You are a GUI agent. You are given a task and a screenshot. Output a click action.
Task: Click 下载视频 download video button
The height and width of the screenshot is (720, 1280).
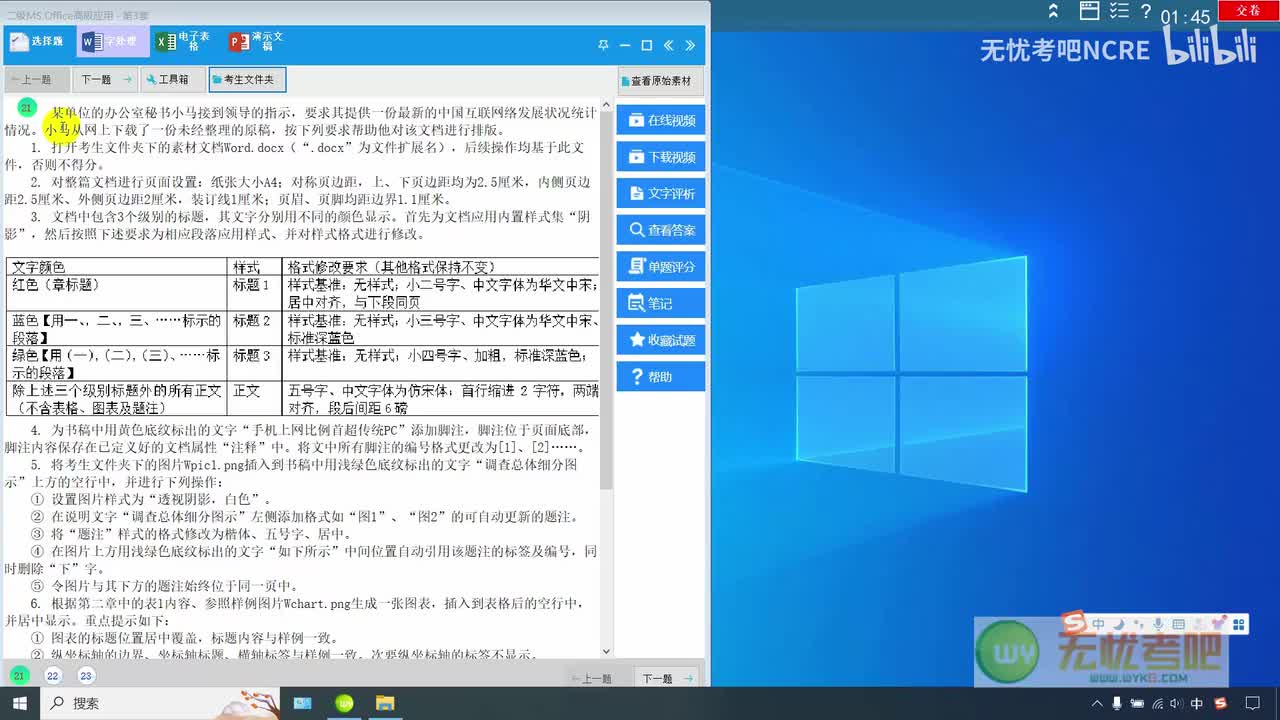coord(661,157)
